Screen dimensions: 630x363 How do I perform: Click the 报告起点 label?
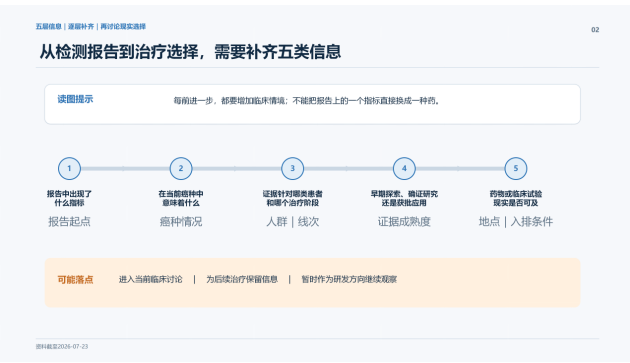click(x=70, y=221)
